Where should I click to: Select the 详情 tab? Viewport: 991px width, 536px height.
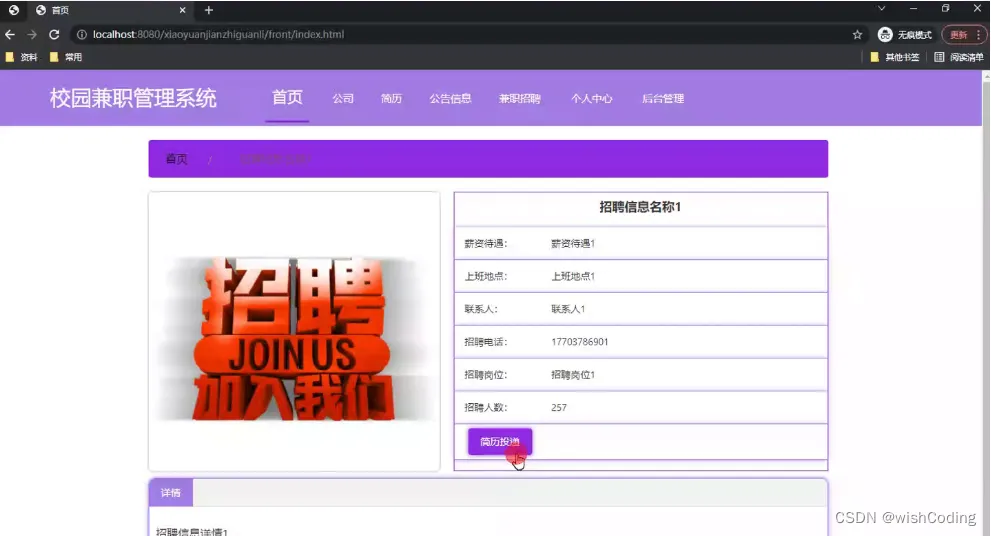coord(171,492)
